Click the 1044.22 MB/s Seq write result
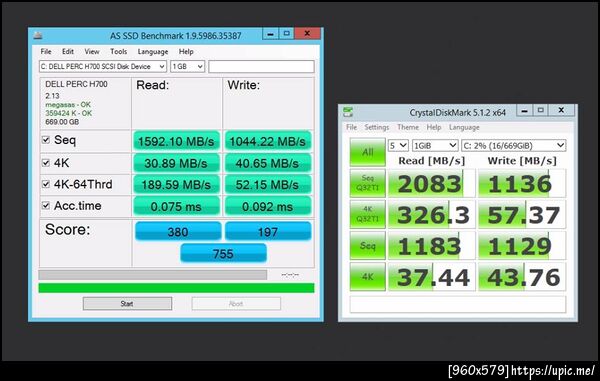 (x=268, y=141)
